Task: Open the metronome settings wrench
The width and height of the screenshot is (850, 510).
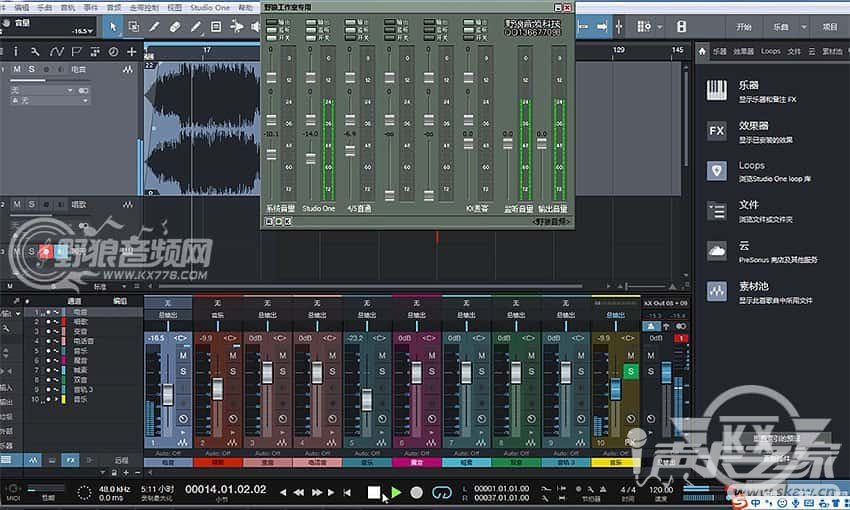Action: [590, 489]
